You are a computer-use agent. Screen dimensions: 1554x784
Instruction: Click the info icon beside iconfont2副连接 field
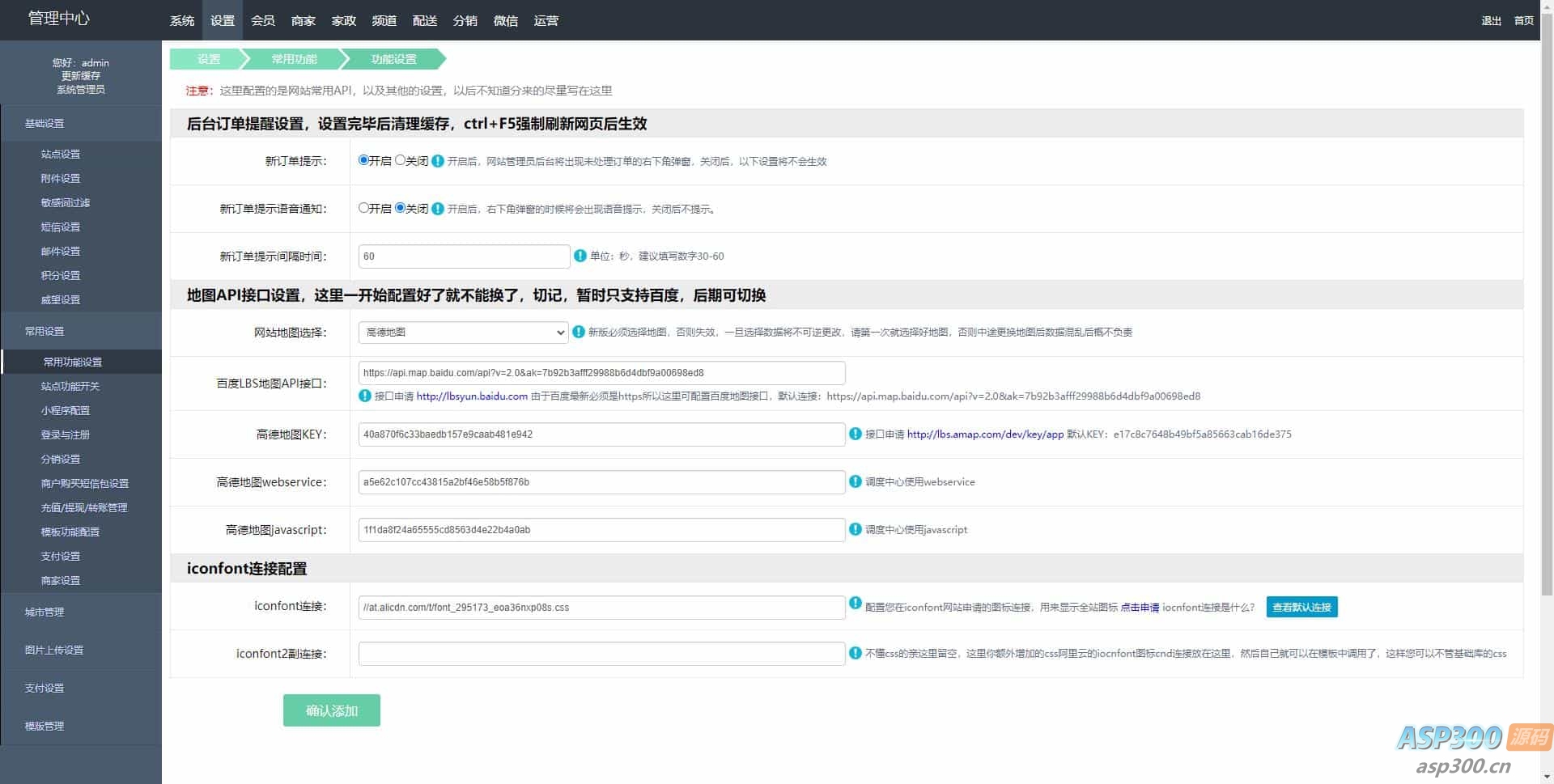pos(855,653)
